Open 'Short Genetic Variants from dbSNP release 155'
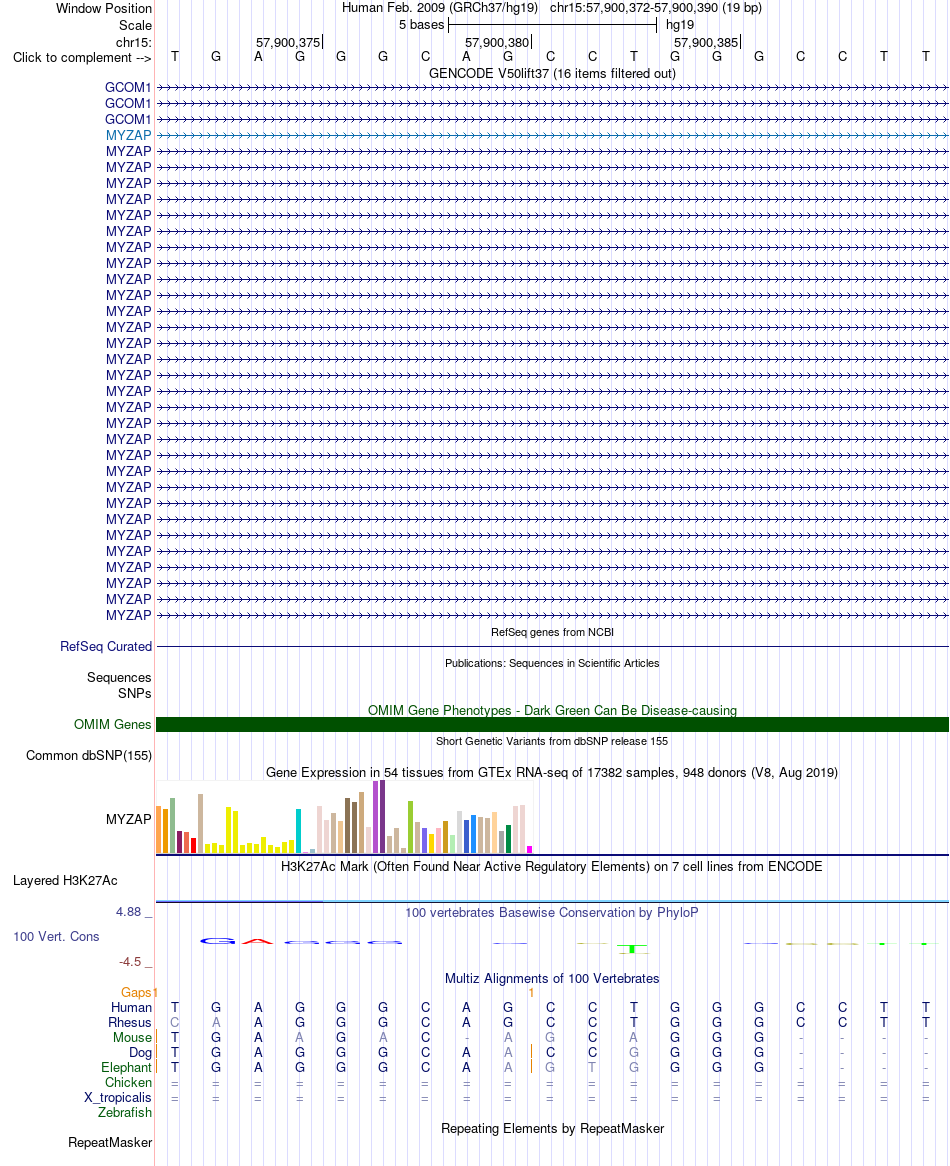 point(552,741)
